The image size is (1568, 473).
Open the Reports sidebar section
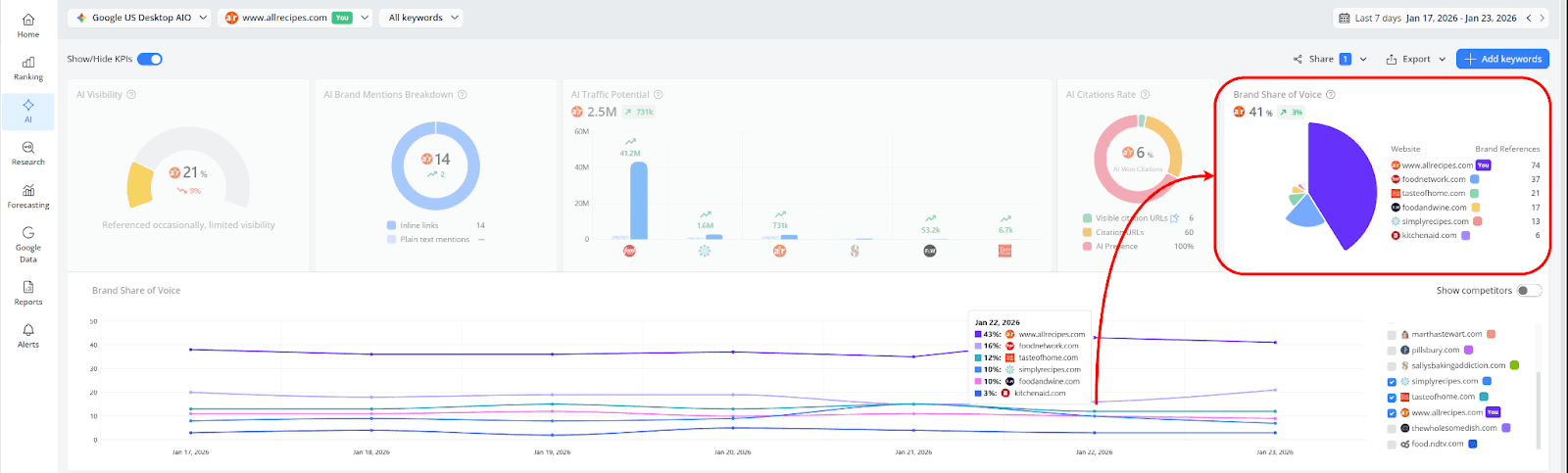(x=28, y=293)
